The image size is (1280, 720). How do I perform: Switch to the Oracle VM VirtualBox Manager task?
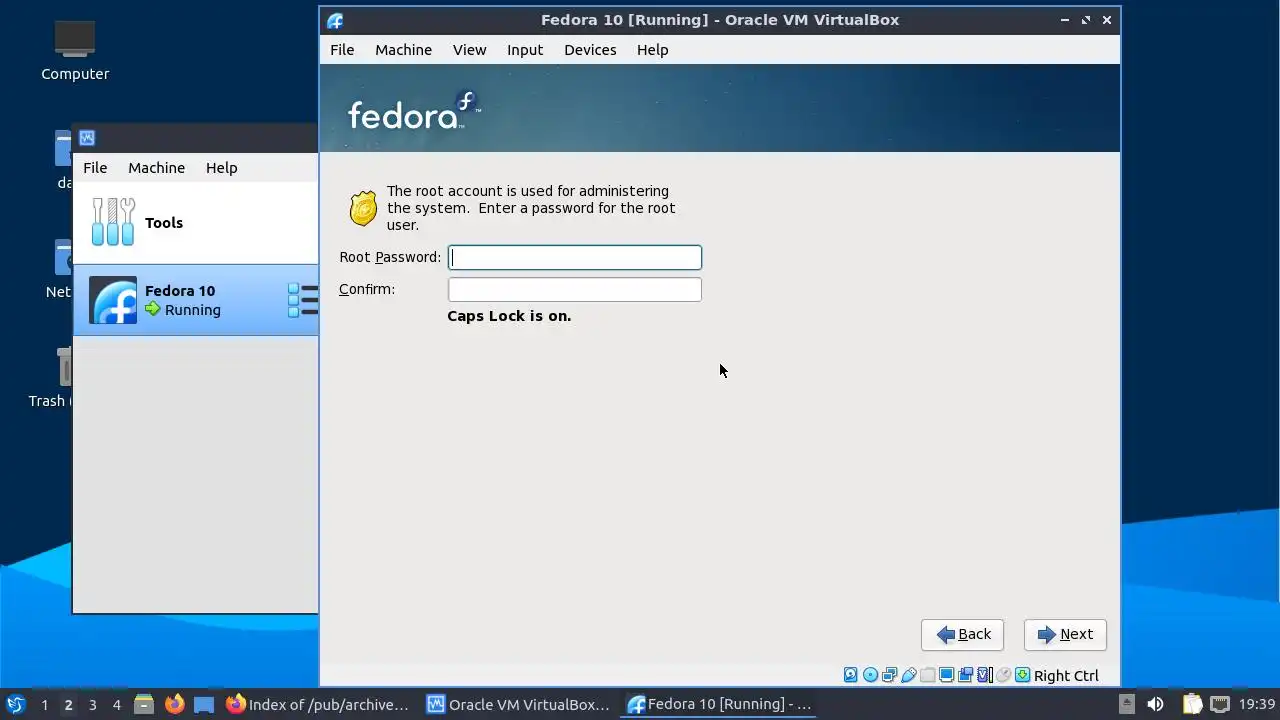coord(518,704)
